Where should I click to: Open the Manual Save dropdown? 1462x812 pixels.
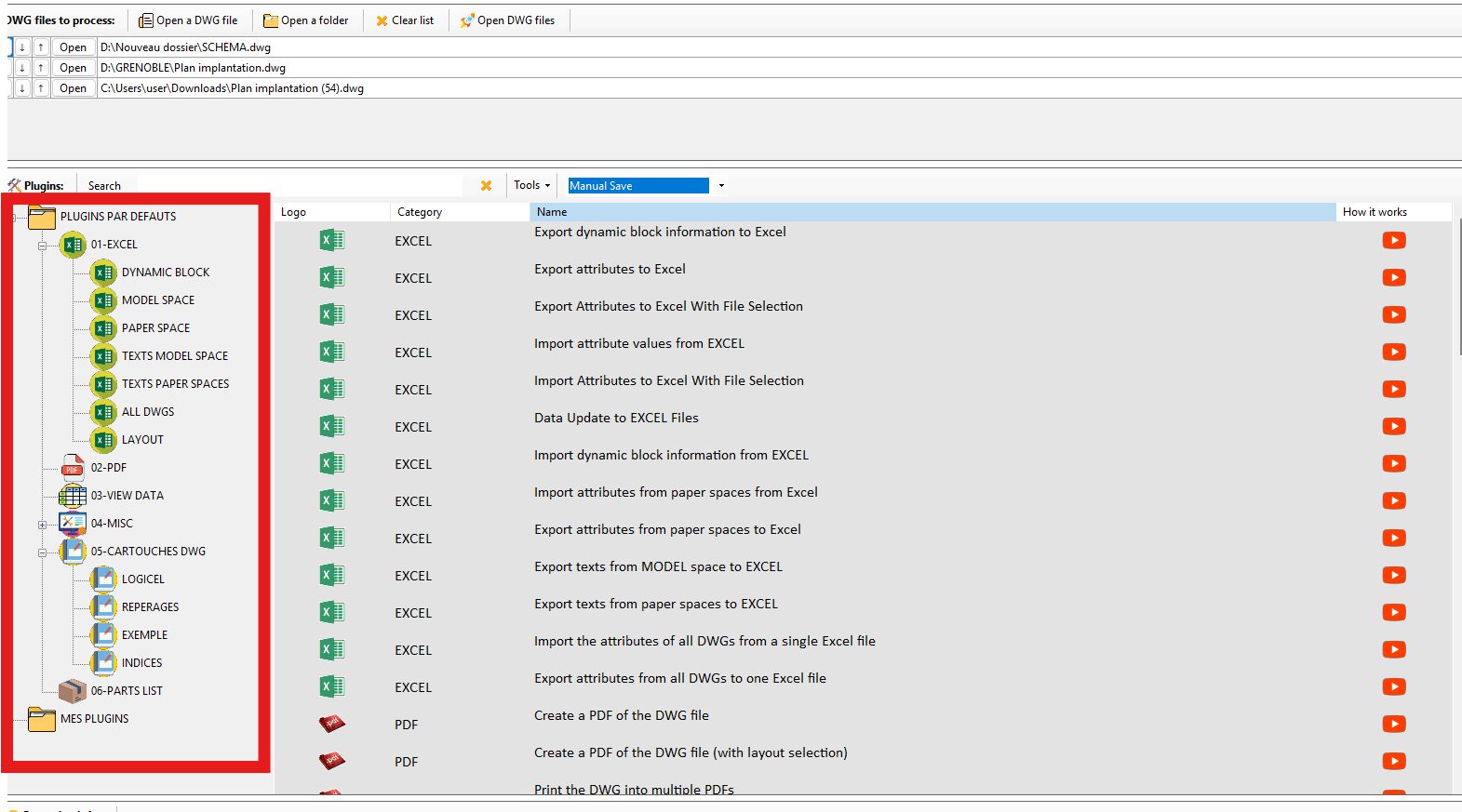pyautogui.click(x=721, y=185)
